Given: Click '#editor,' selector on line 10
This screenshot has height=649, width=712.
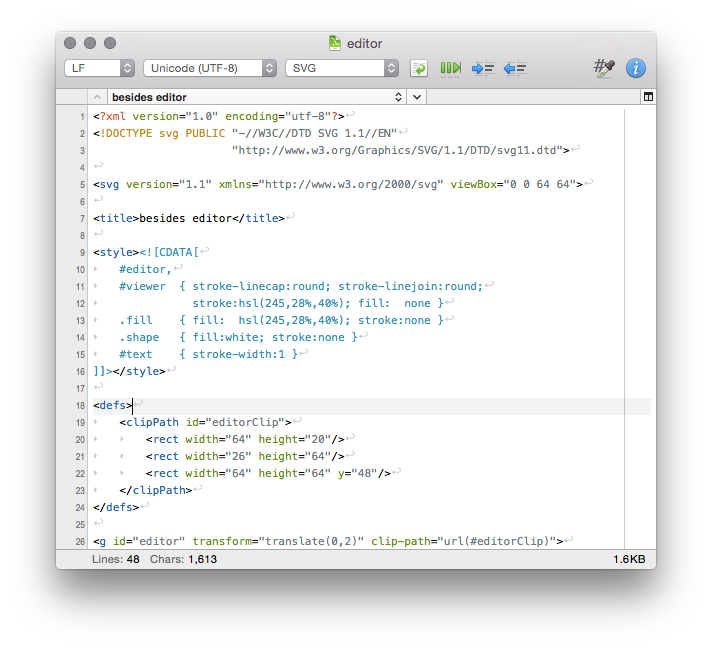Looking at the screenshot, I should pos(145,269).
